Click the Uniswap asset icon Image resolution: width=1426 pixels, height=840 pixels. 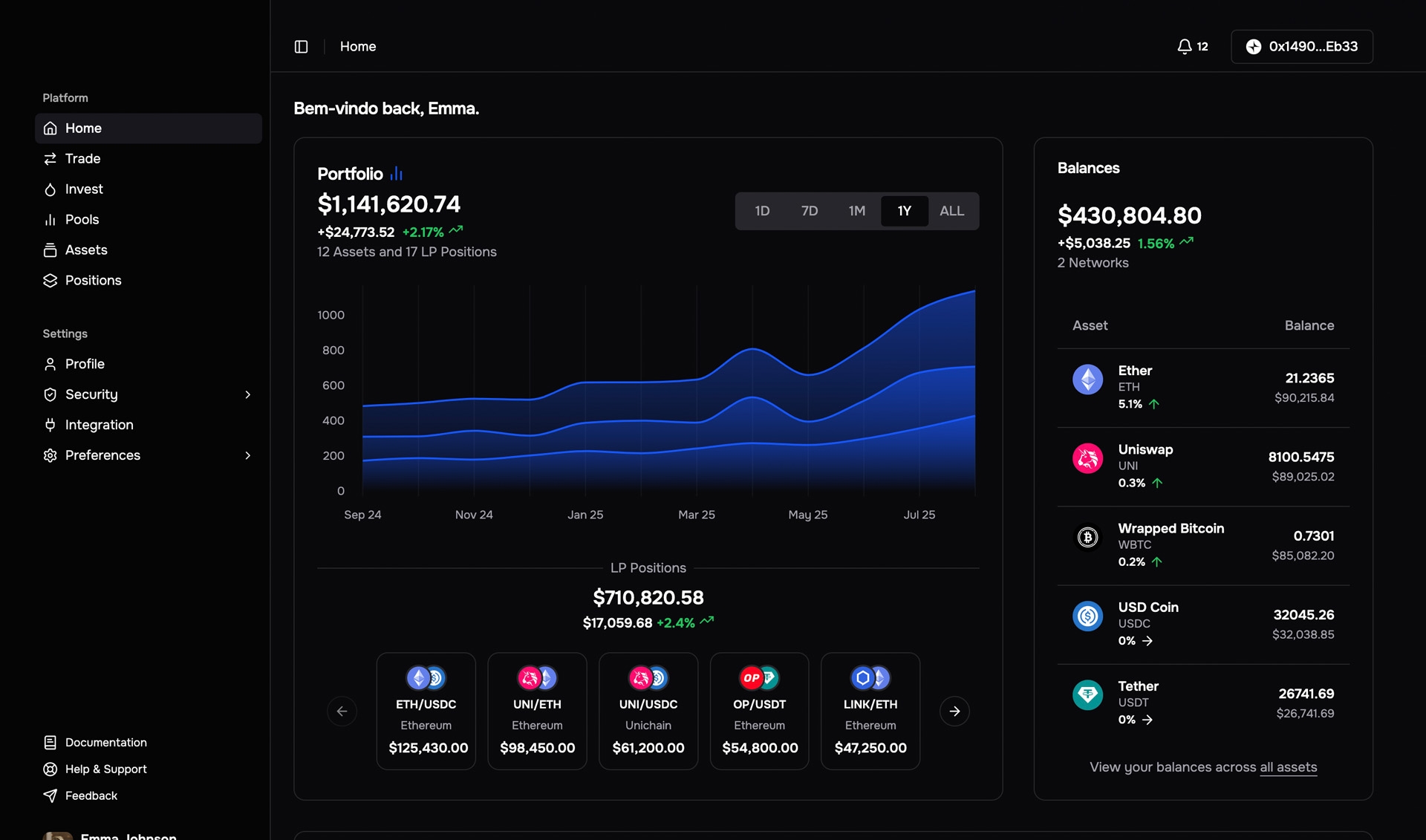click(1087, 458)
